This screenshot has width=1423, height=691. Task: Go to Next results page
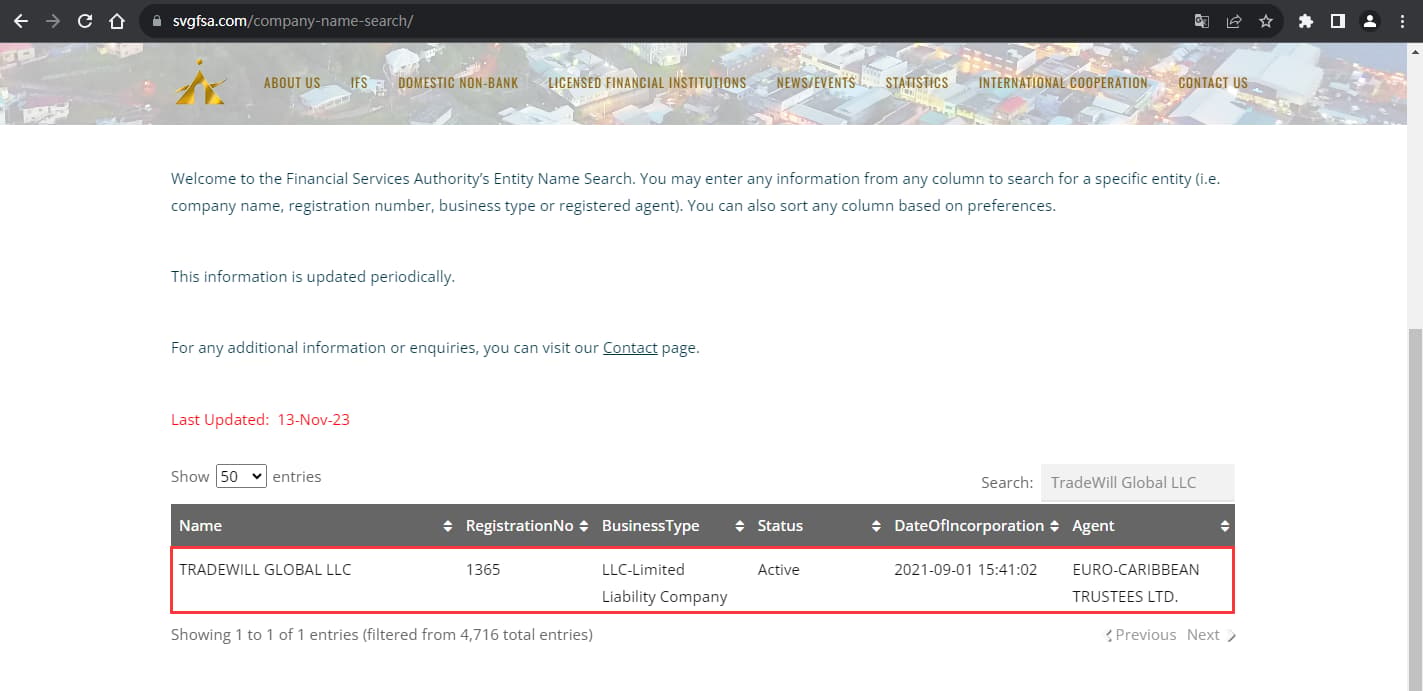point(1210,635)
